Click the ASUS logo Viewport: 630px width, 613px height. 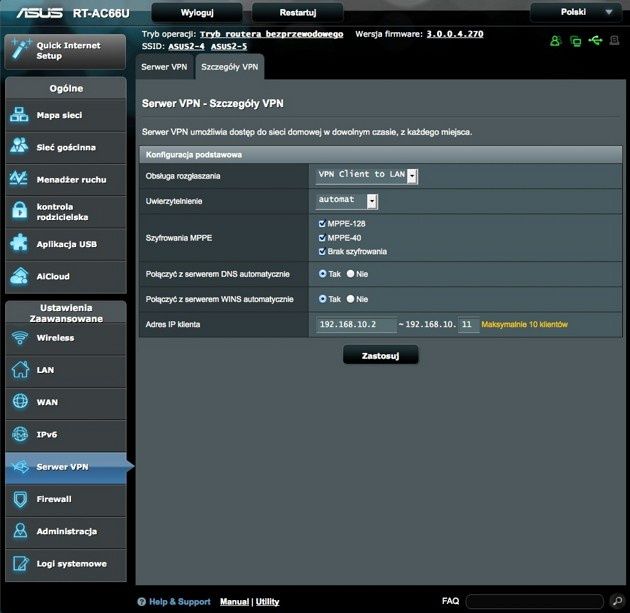(39, 13)
